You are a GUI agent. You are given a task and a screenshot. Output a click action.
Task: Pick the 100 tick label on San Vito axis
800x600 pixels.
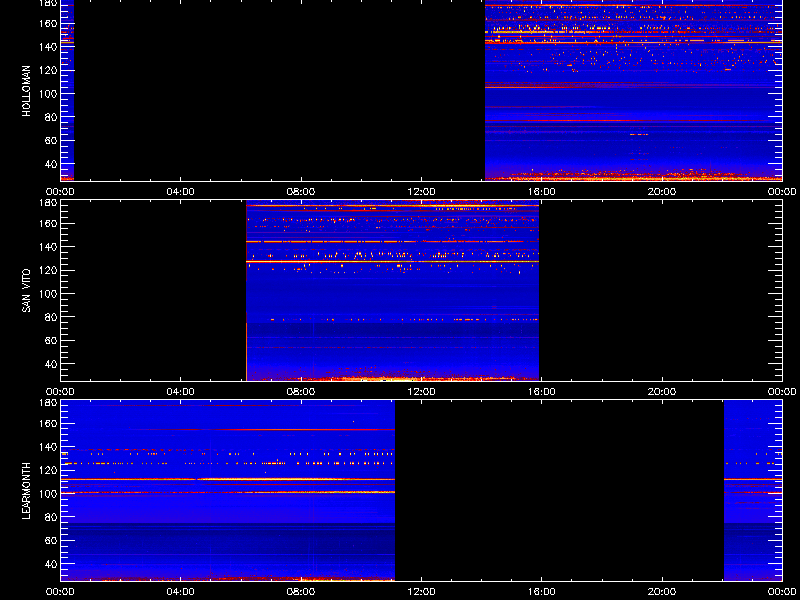[49, 294]
